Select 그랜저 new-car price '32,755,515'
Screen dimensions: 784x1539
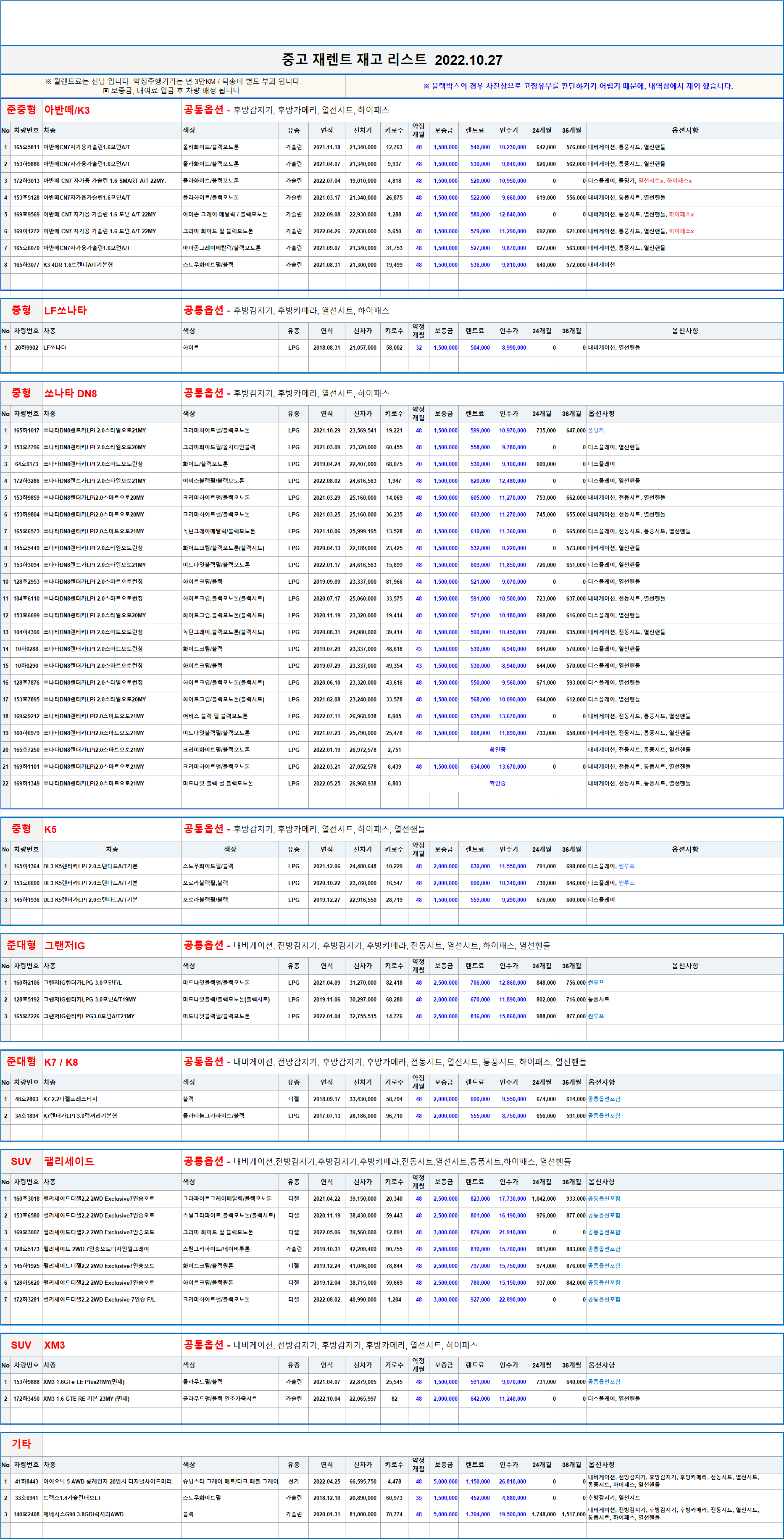click(363, 1016)
